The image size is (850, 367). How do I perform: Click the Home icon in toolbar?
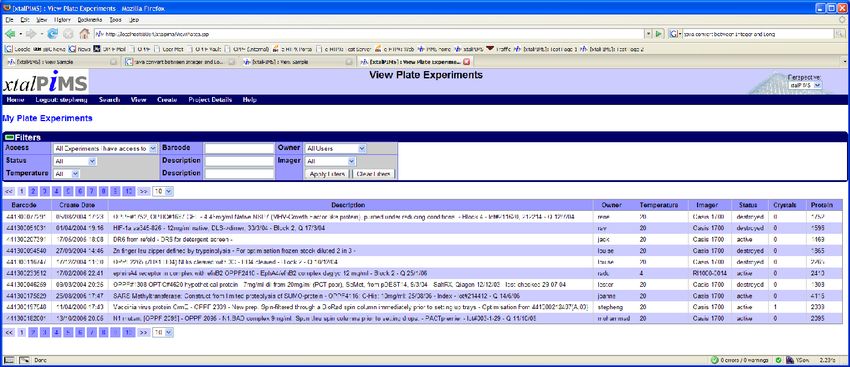(x=84, y=34)
